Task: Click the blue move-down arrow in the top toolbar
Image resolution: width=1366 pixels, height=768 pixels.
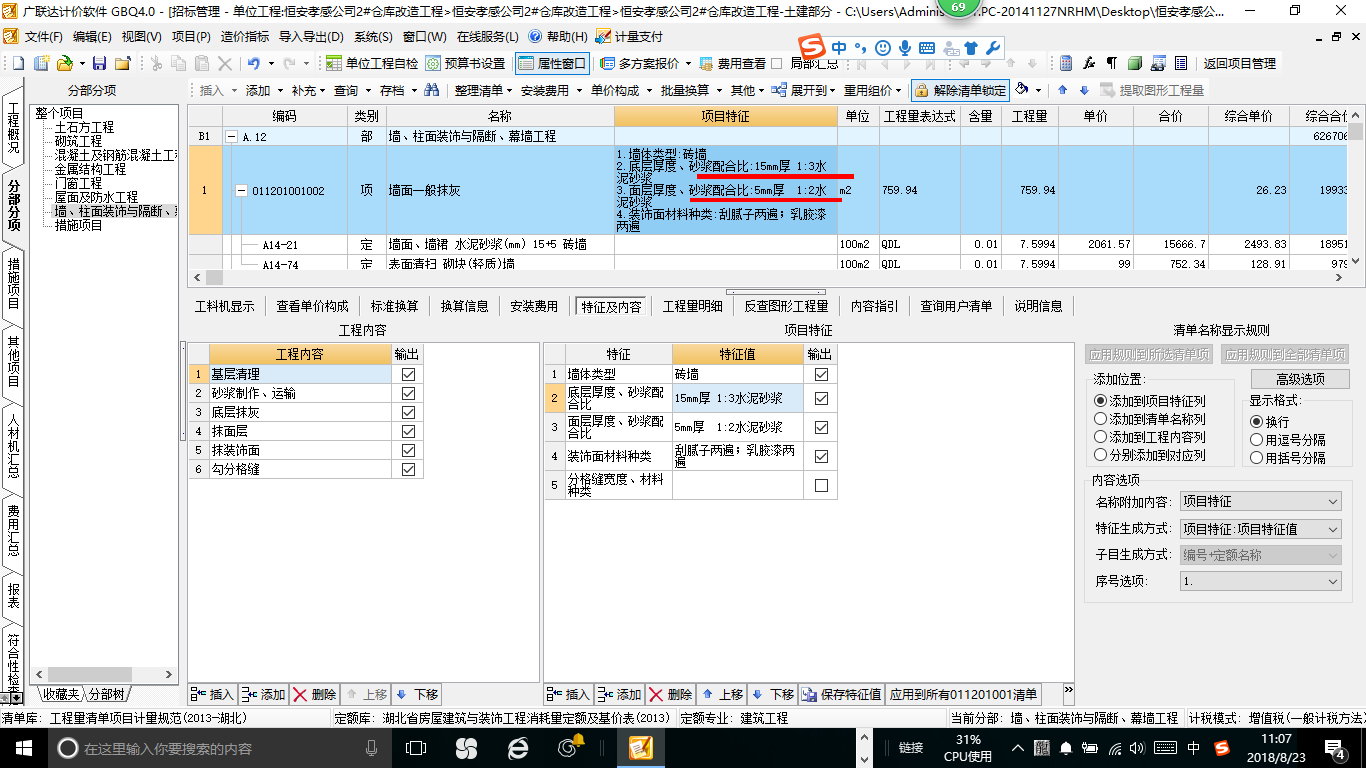Action: [x=1084, y=90]
